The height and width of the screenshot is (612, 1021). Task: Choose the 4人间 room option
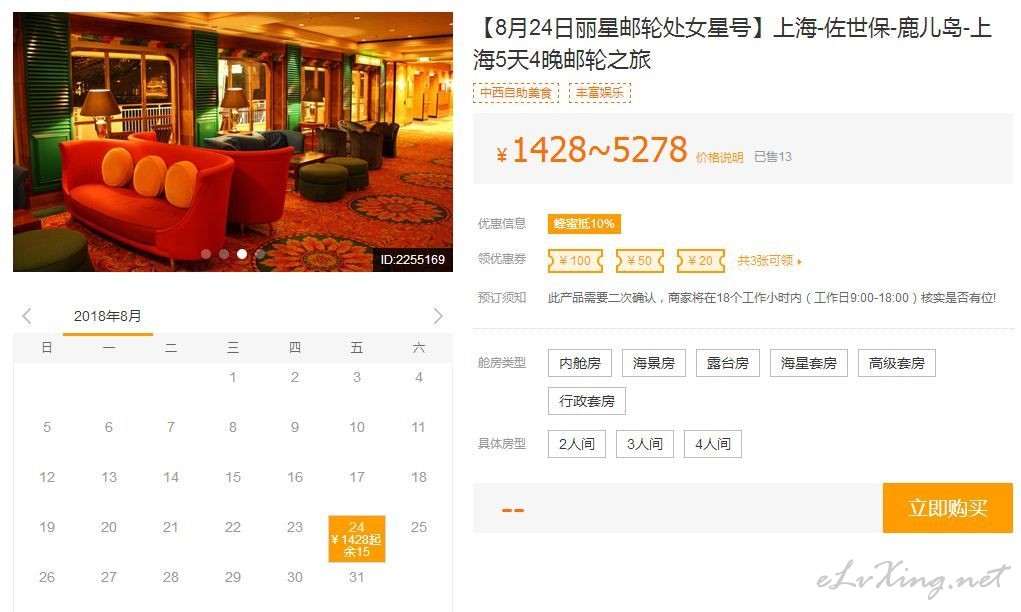[713, 444]
